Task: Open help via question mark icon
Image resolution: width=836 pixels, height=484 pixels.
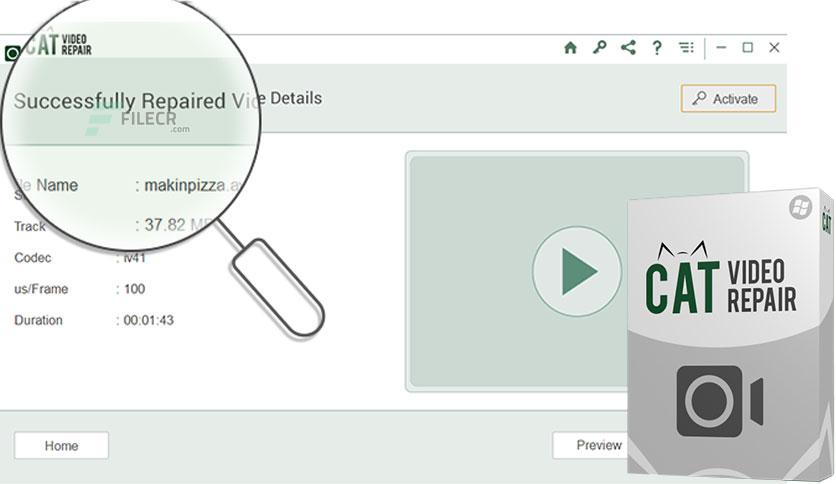Action: pos(657,48)
